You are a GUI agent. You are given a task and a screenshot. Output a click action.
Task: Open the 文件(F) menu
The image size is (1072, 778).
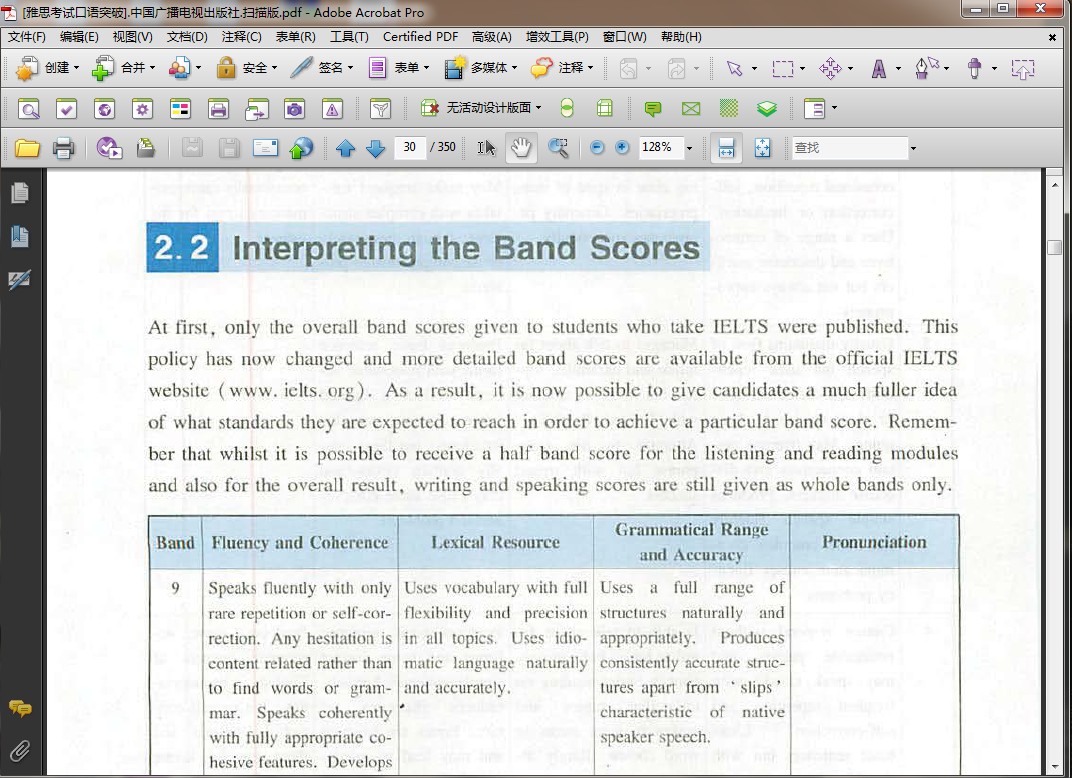click(x=27, y=37)
